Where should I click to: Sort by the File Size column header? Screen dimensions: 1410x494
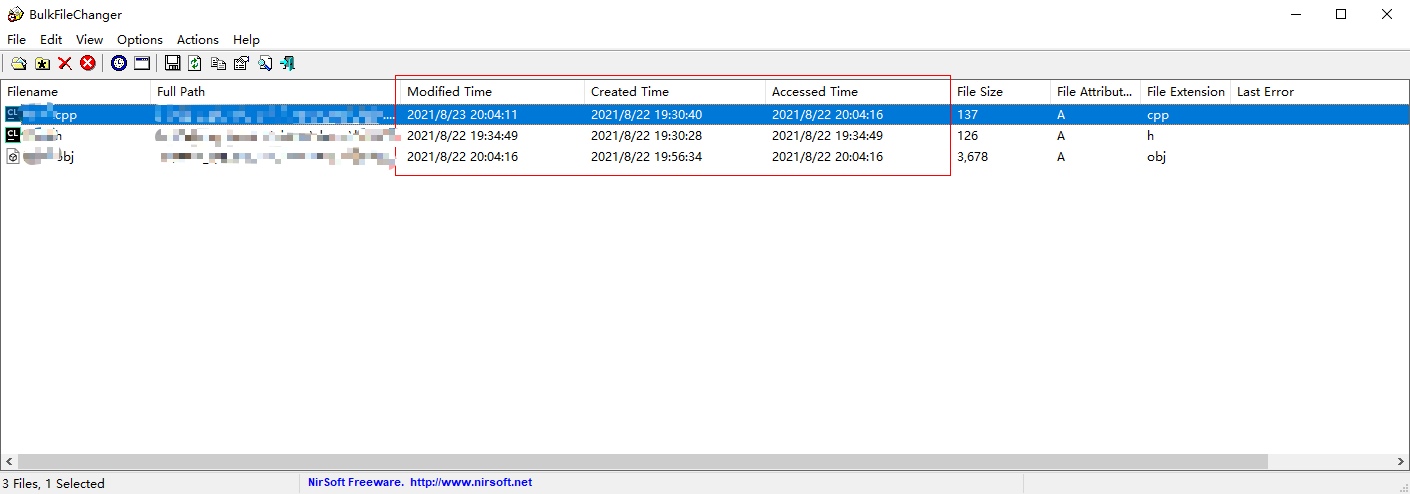point(1000,92)
